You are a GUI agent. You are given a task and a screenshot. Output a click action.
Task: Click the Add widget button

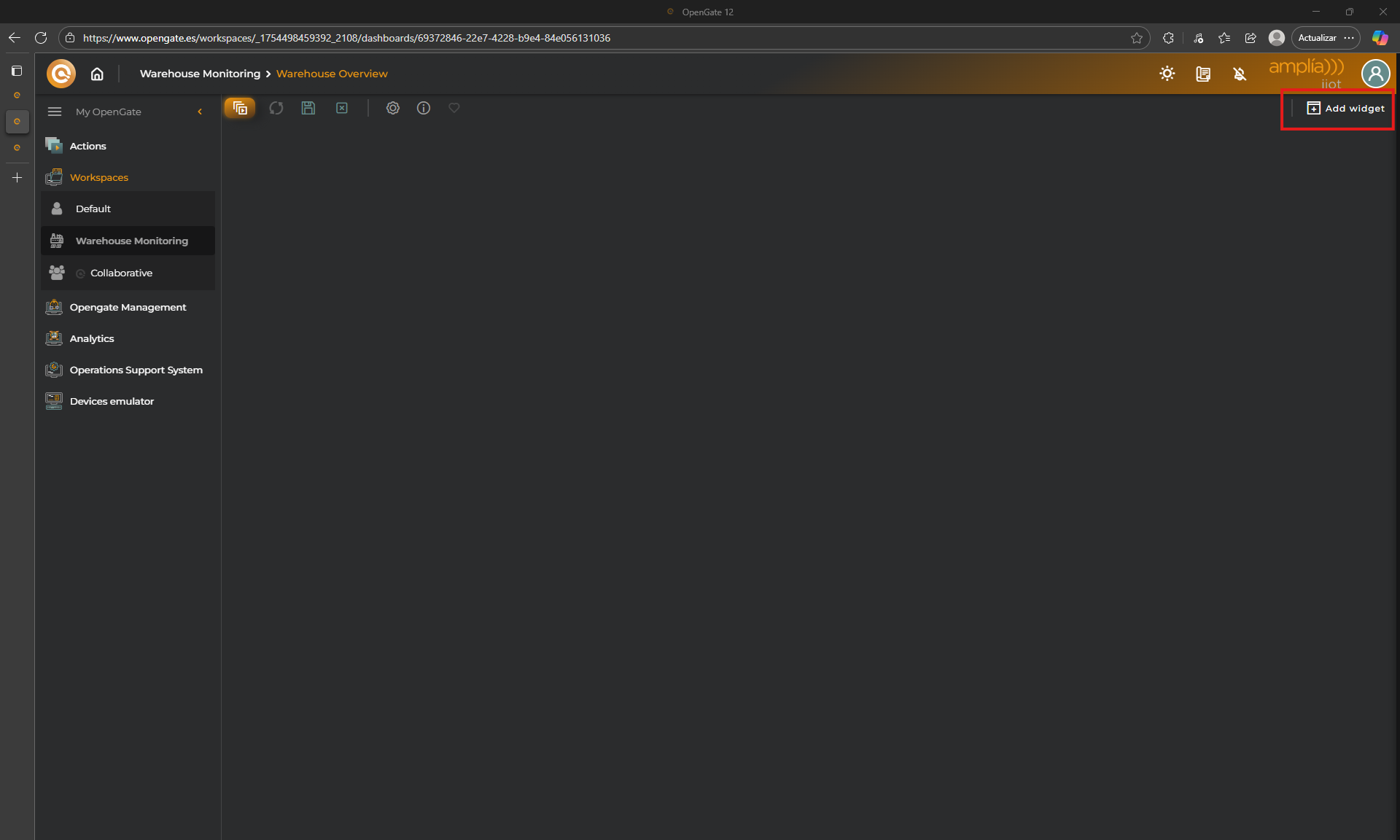pos(1345,108)
